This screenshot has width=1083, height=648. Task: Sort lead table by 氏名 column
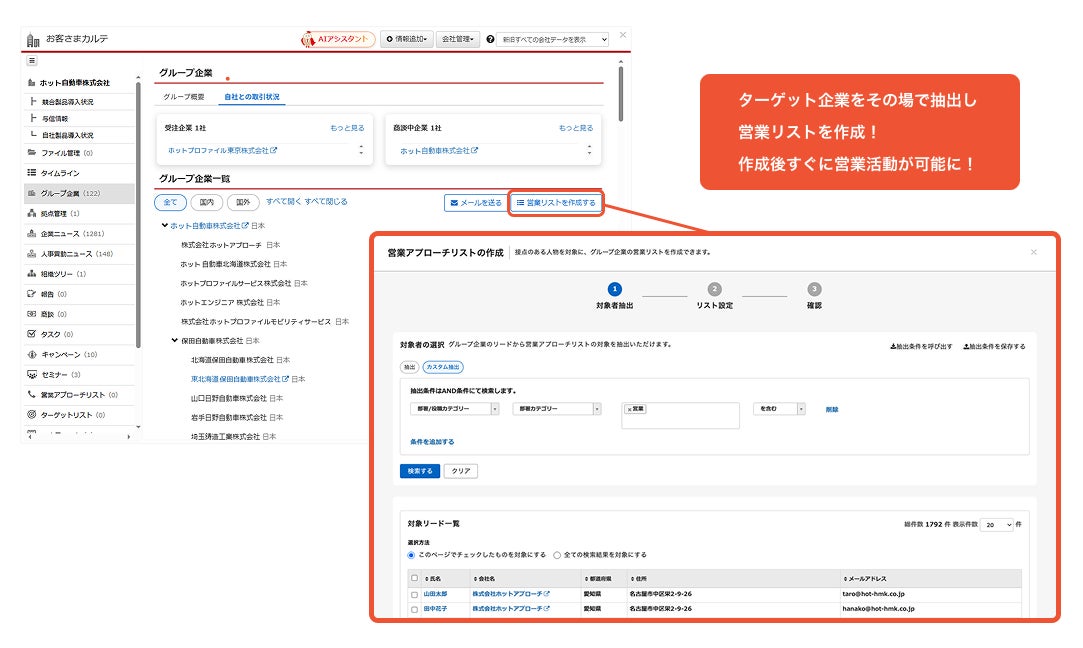point(433,578)
